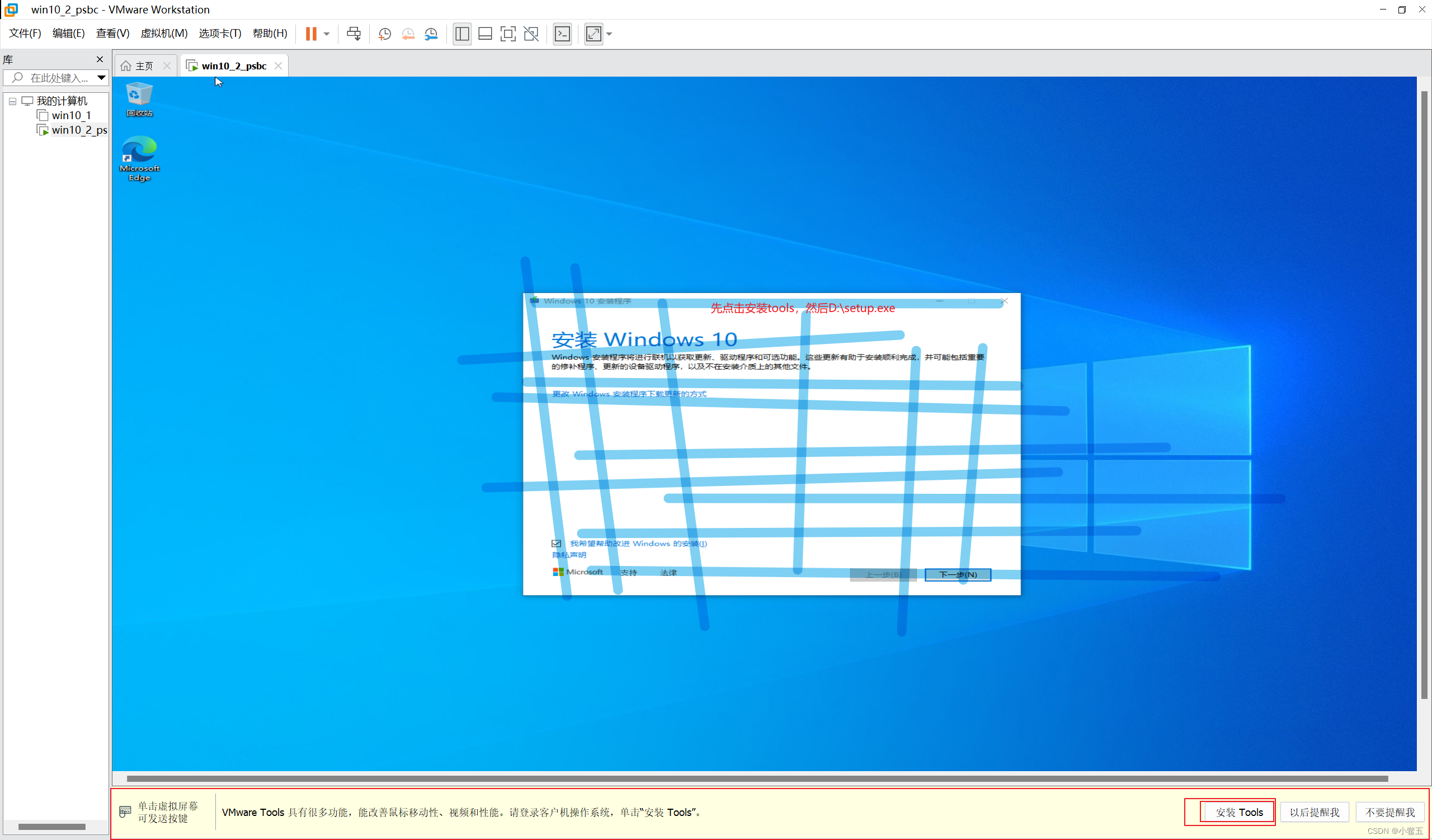Suspend the virtual machine with the pause icon

tap(312, 34)
